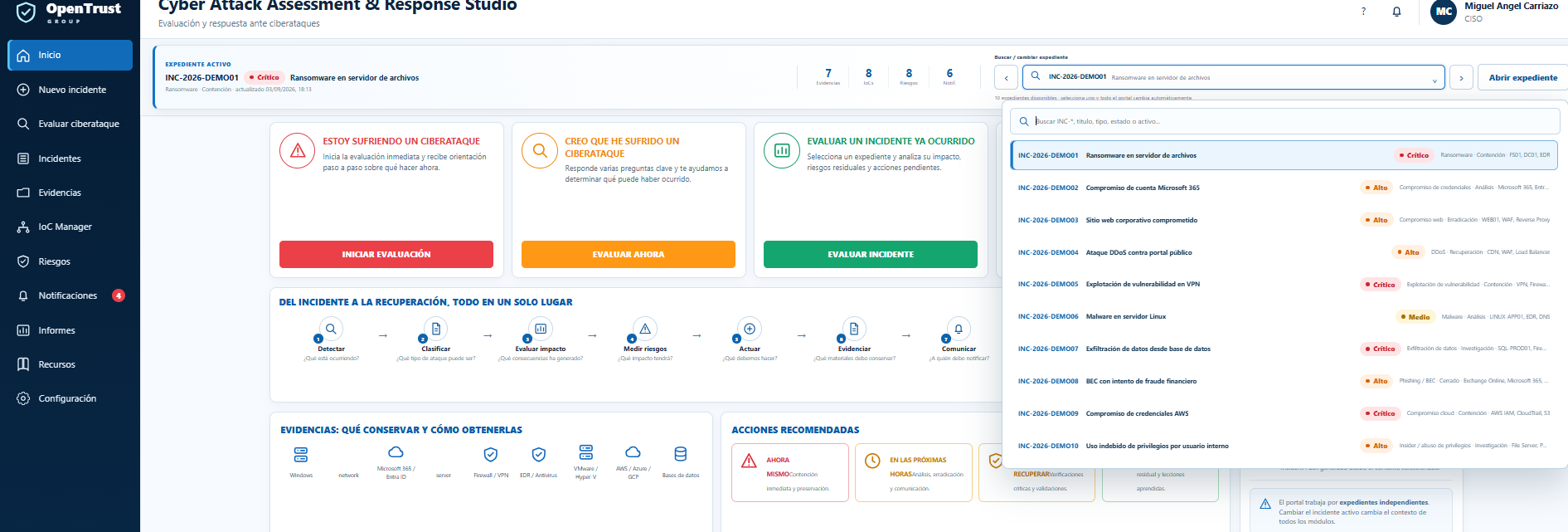Click the Abrir expediente button

click(x=1522, y=77)
